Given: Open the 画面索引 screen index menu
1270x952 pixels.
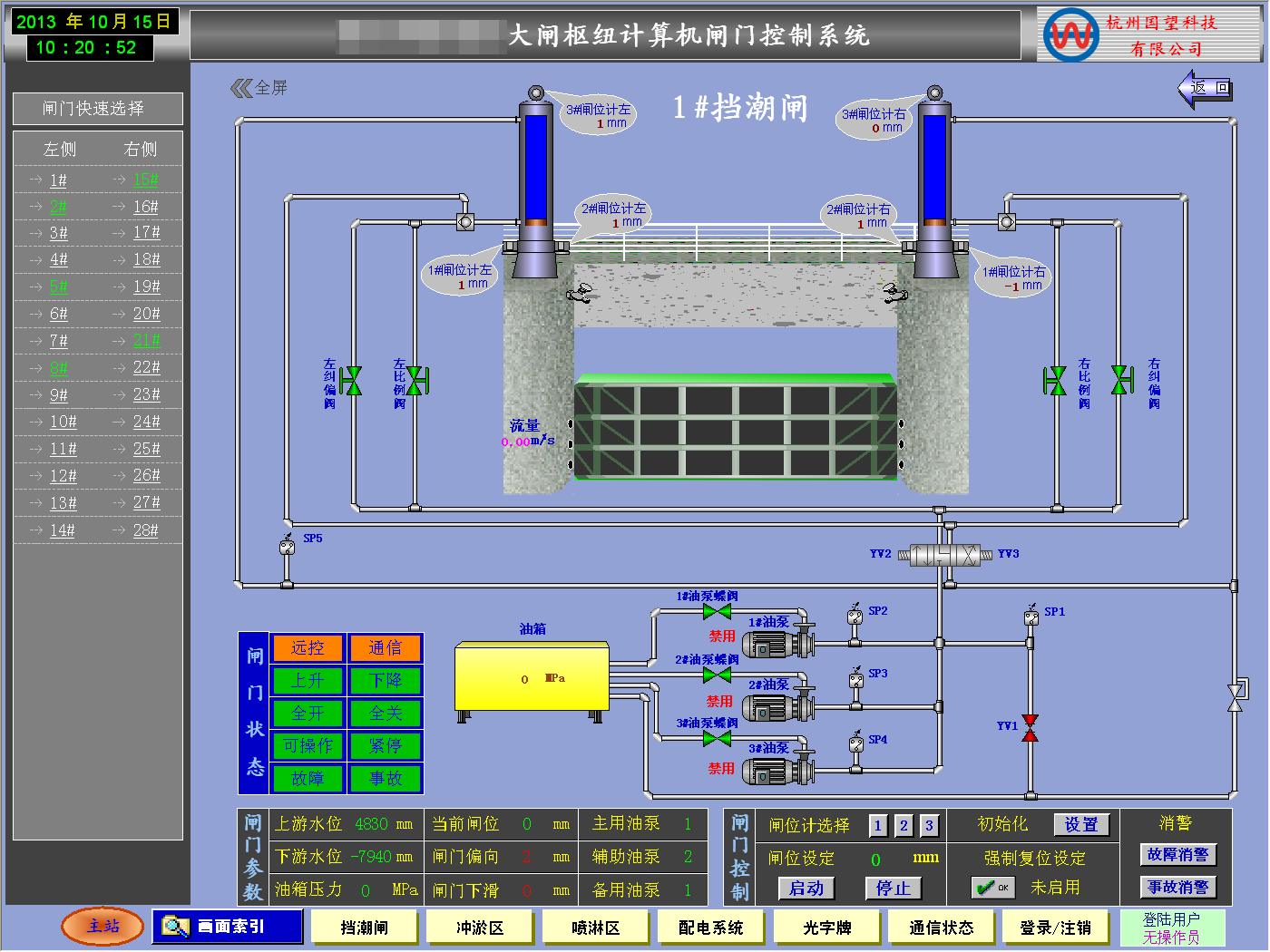Looking at the screenshot, I should pyautogui.click(x=227, y=927).
